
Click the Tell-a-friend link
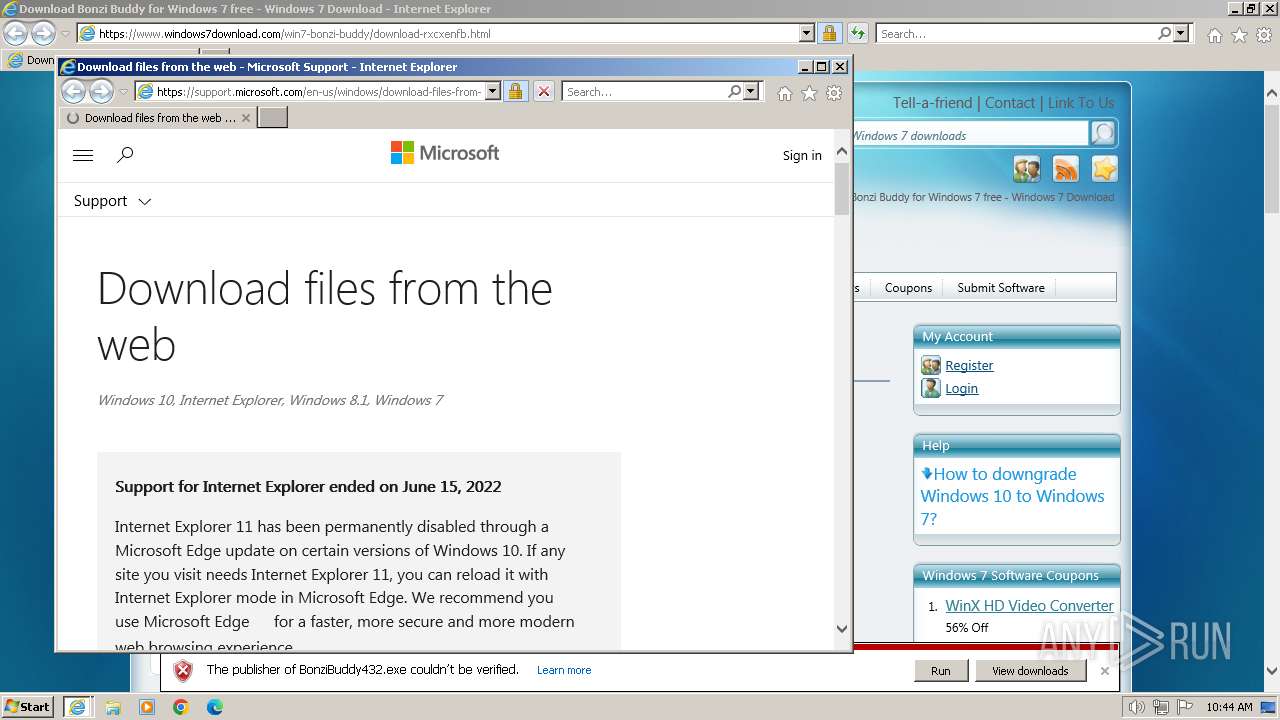coord(932,103)
